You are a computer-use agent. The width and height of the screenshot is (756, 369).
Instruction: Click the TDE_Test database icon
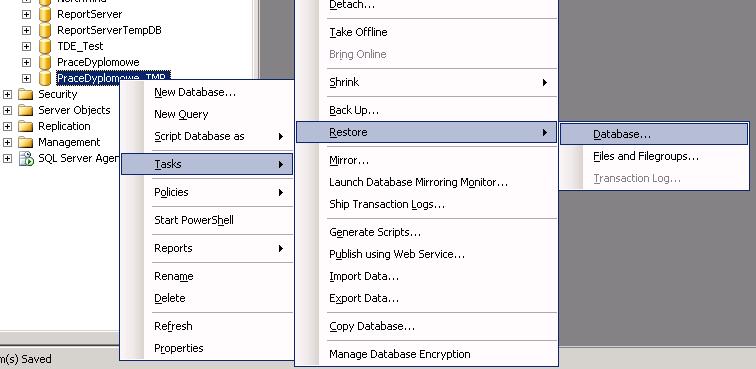45,46
